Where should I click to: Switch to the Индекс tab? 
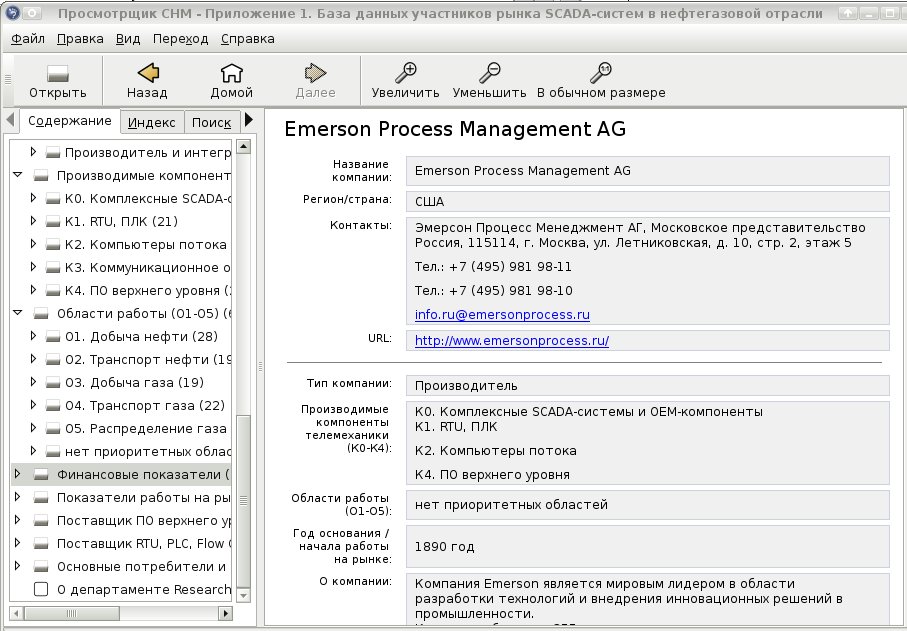point(152,123)
